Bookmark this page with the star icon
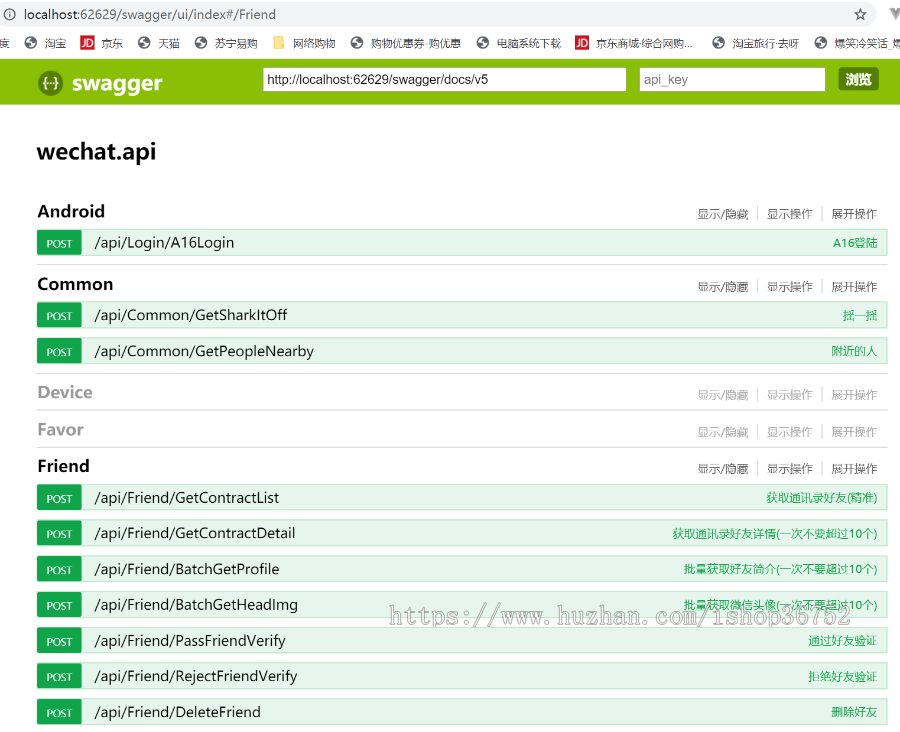 [x=860, y=15]
